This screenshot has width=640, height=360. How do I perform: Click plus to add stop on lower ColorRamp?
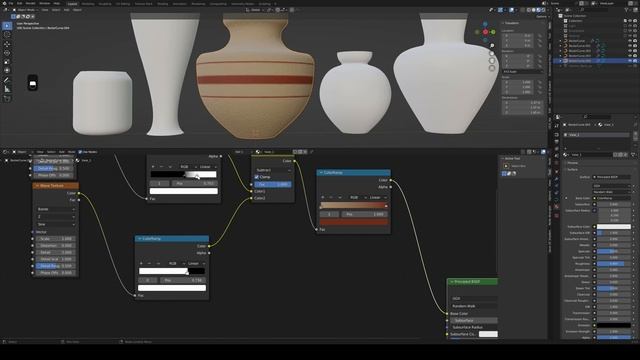[141, 263]
